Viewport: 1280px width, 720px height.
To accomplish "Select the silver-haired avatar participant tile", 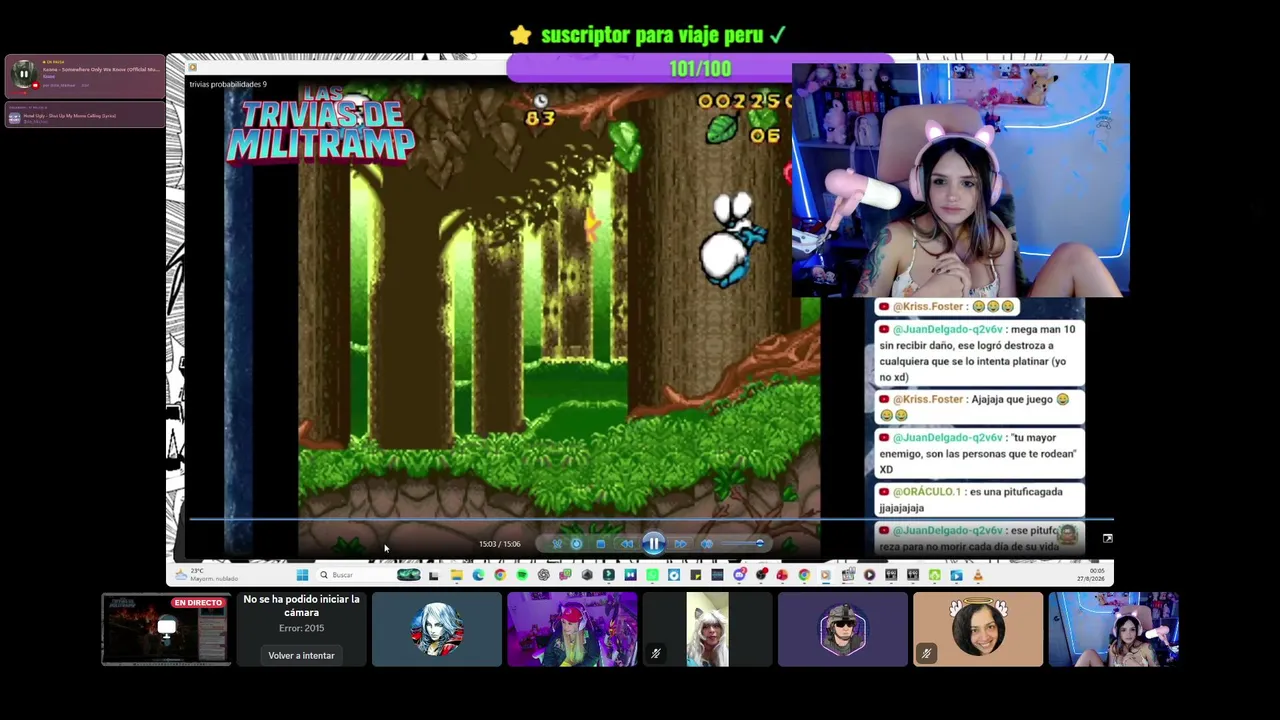I will [x=437, y=629].
